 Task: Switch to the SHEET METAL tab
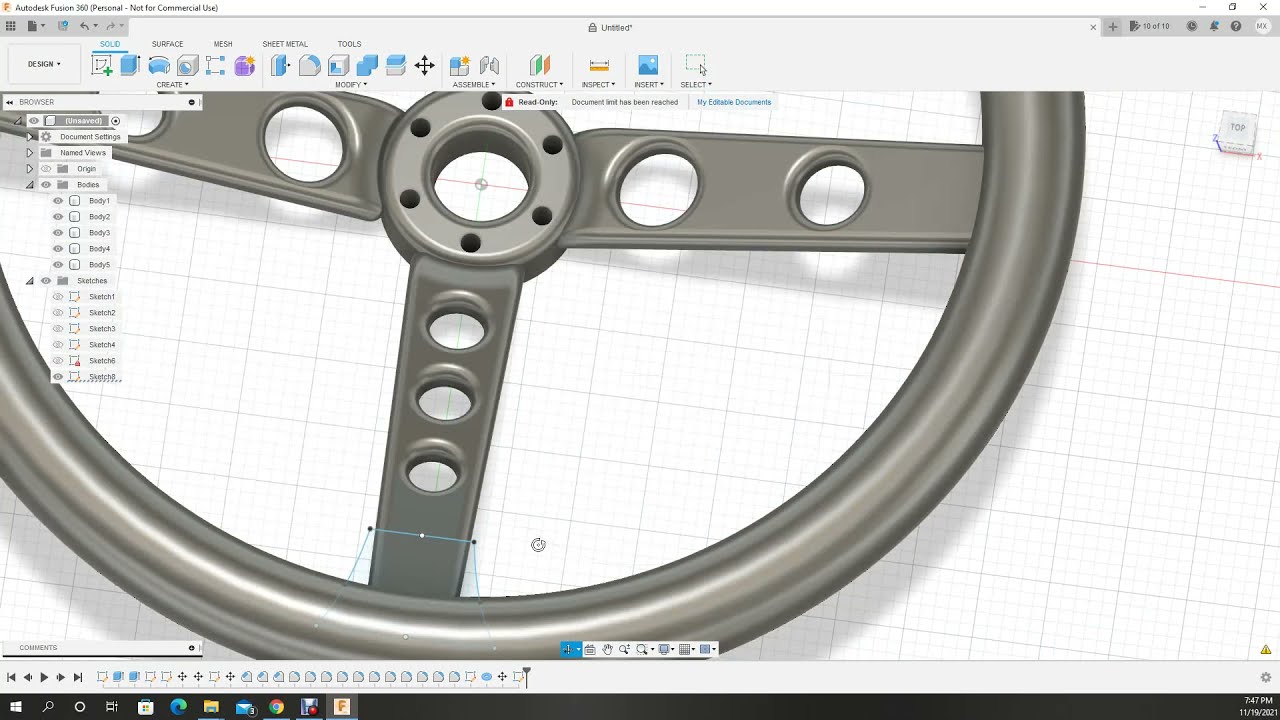pyautogui.click(x=285, y=44)
